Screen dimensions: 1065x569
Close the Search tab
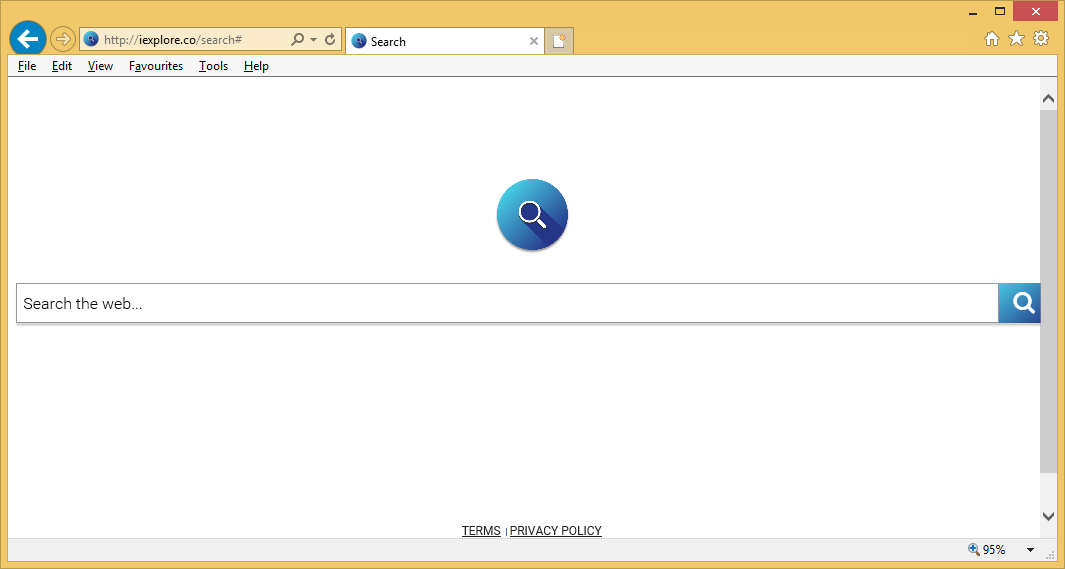coord(534,41)
